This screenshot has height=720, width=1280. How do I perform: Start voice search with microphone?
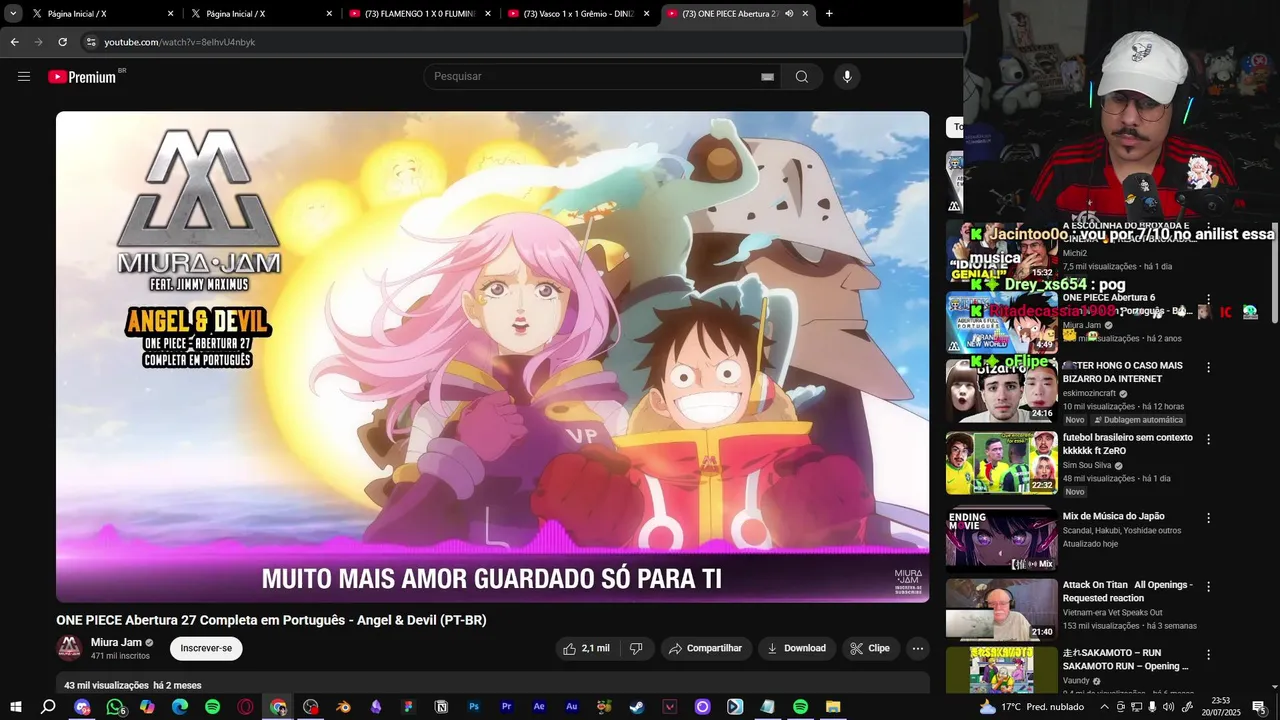point(847,77)
